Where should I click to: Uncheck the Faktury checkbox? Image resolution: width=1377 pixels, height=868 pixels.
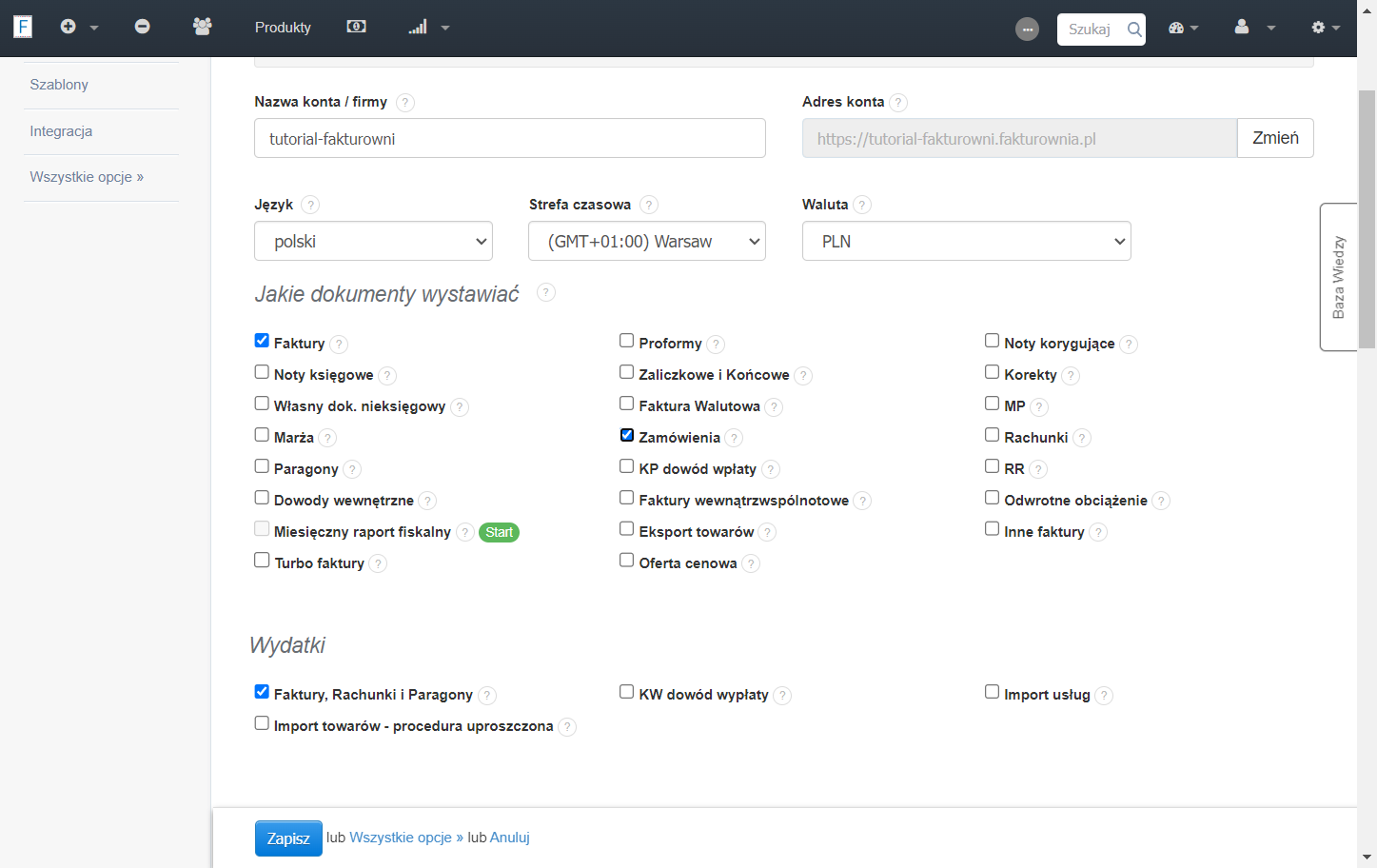262,341
